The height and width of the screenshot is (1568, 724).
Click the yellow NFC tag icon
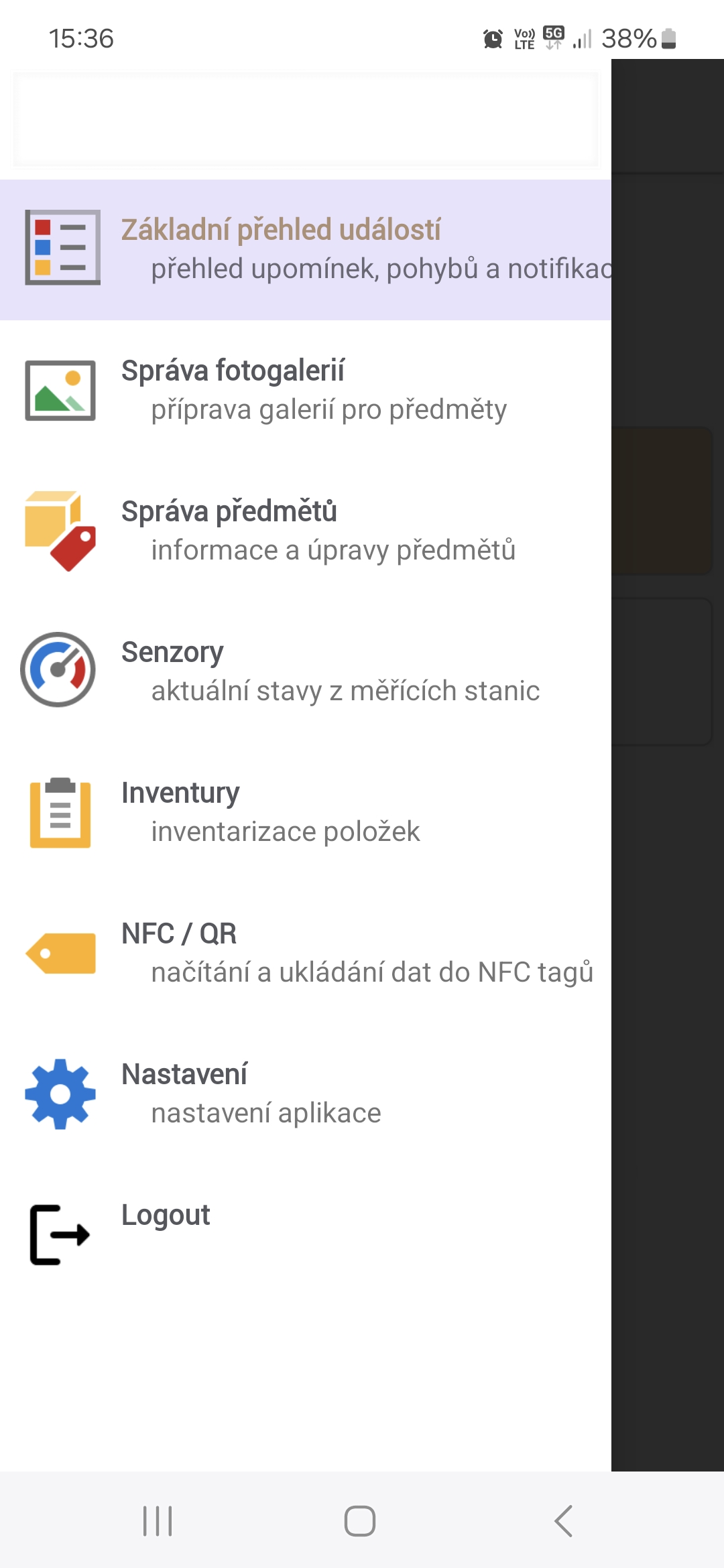(60, 953)
